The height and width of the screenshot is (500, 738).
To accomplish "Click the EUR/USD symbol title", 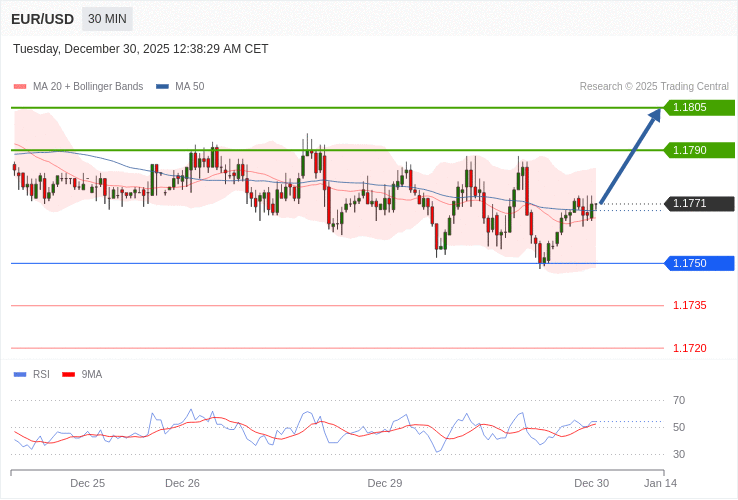I will pos(42,19).
